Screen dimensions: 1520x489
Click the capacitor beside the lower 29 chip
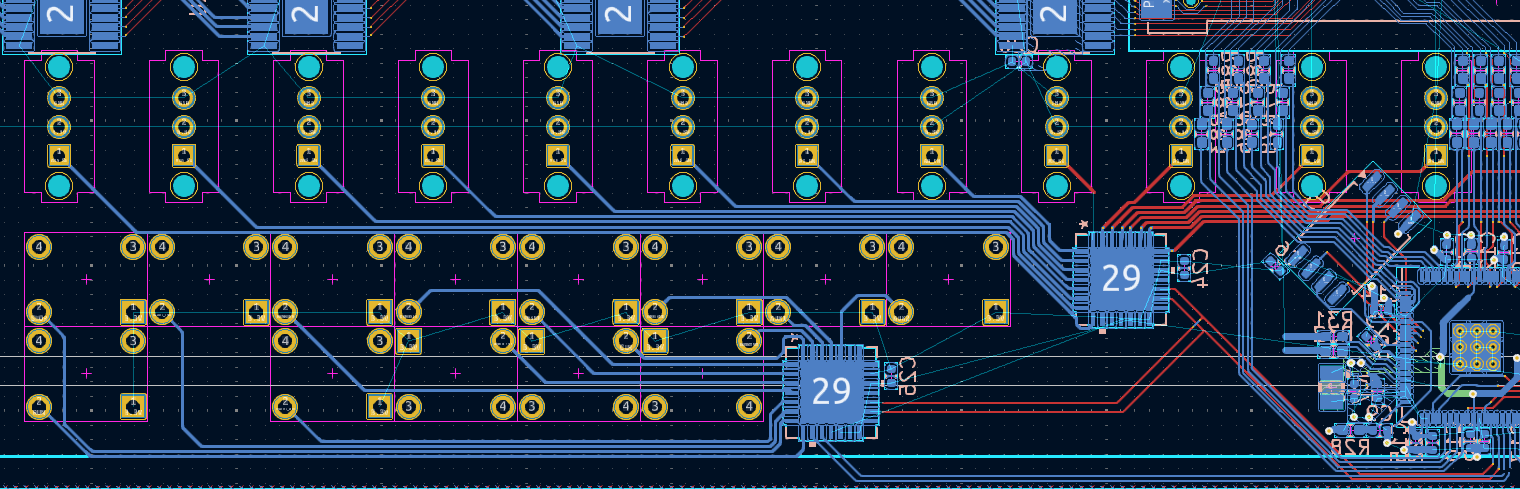tap(891, 375)
